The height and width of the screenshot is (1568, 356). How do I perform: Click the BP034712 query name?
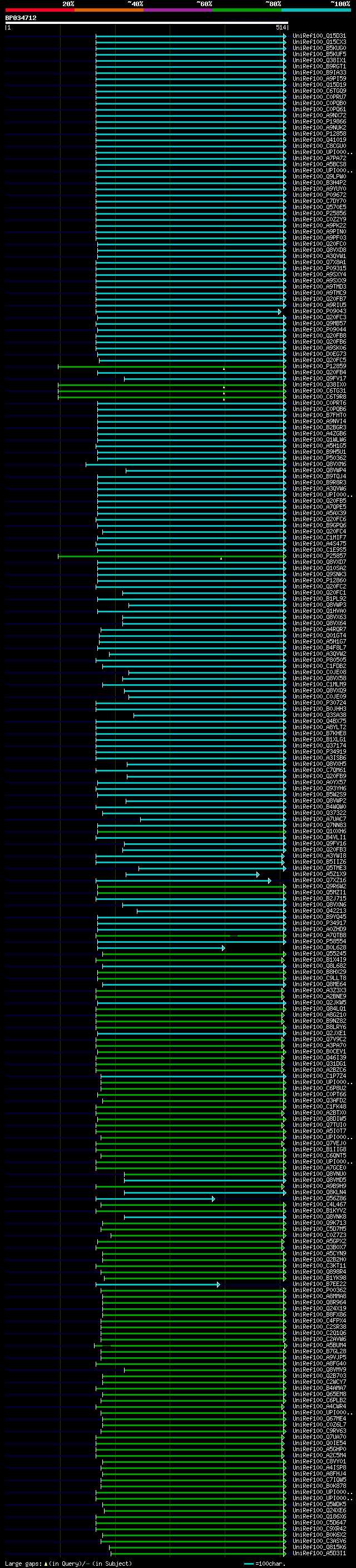[21, 18]
